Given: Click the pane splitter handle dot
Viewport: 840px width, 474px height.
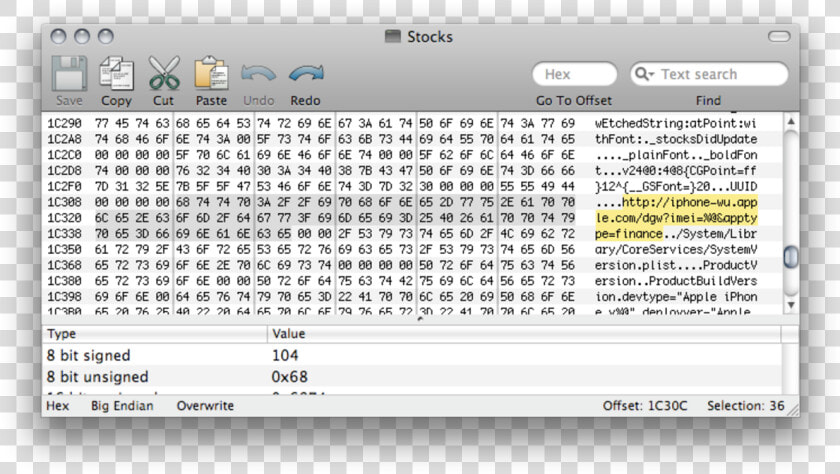Looking at the screenshot, I should [420, 319].
